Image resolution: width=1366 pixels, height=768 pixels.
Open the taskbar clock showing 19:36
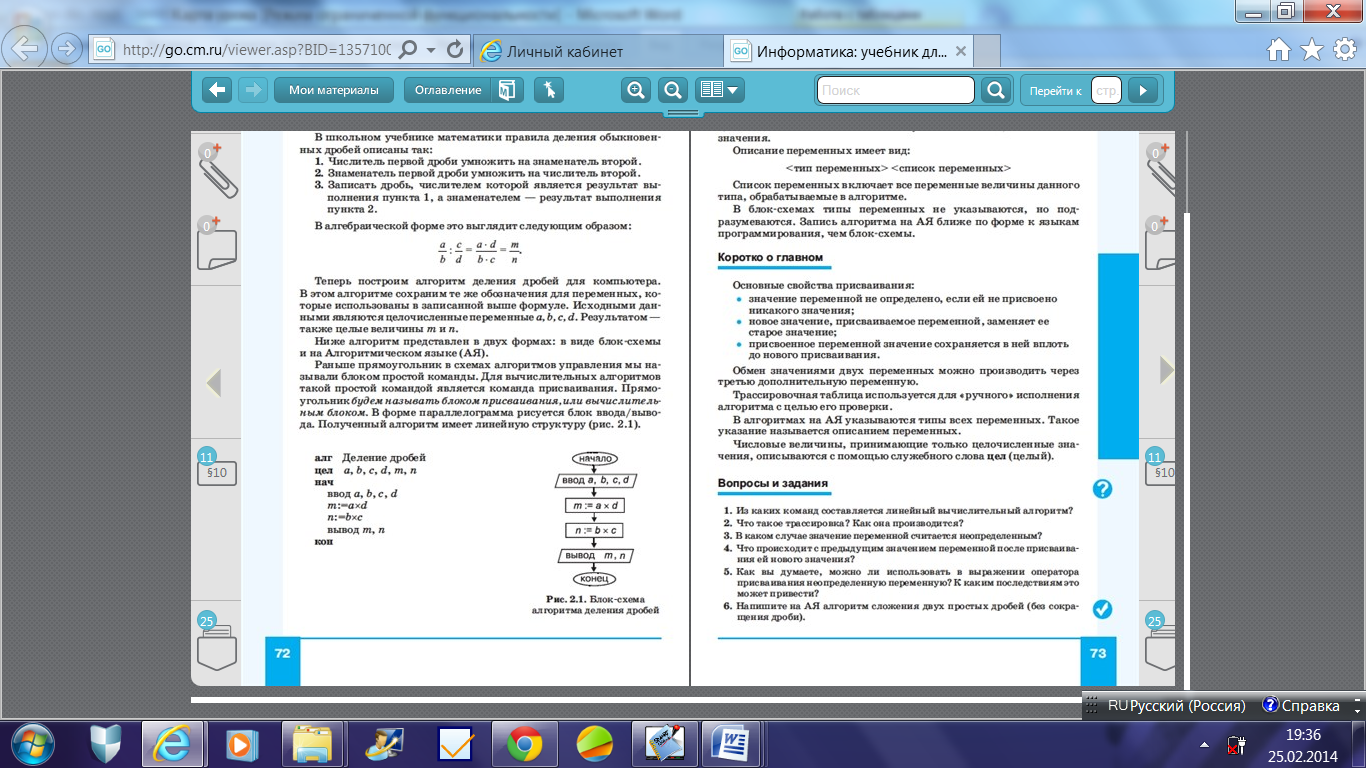point(1304,744)
